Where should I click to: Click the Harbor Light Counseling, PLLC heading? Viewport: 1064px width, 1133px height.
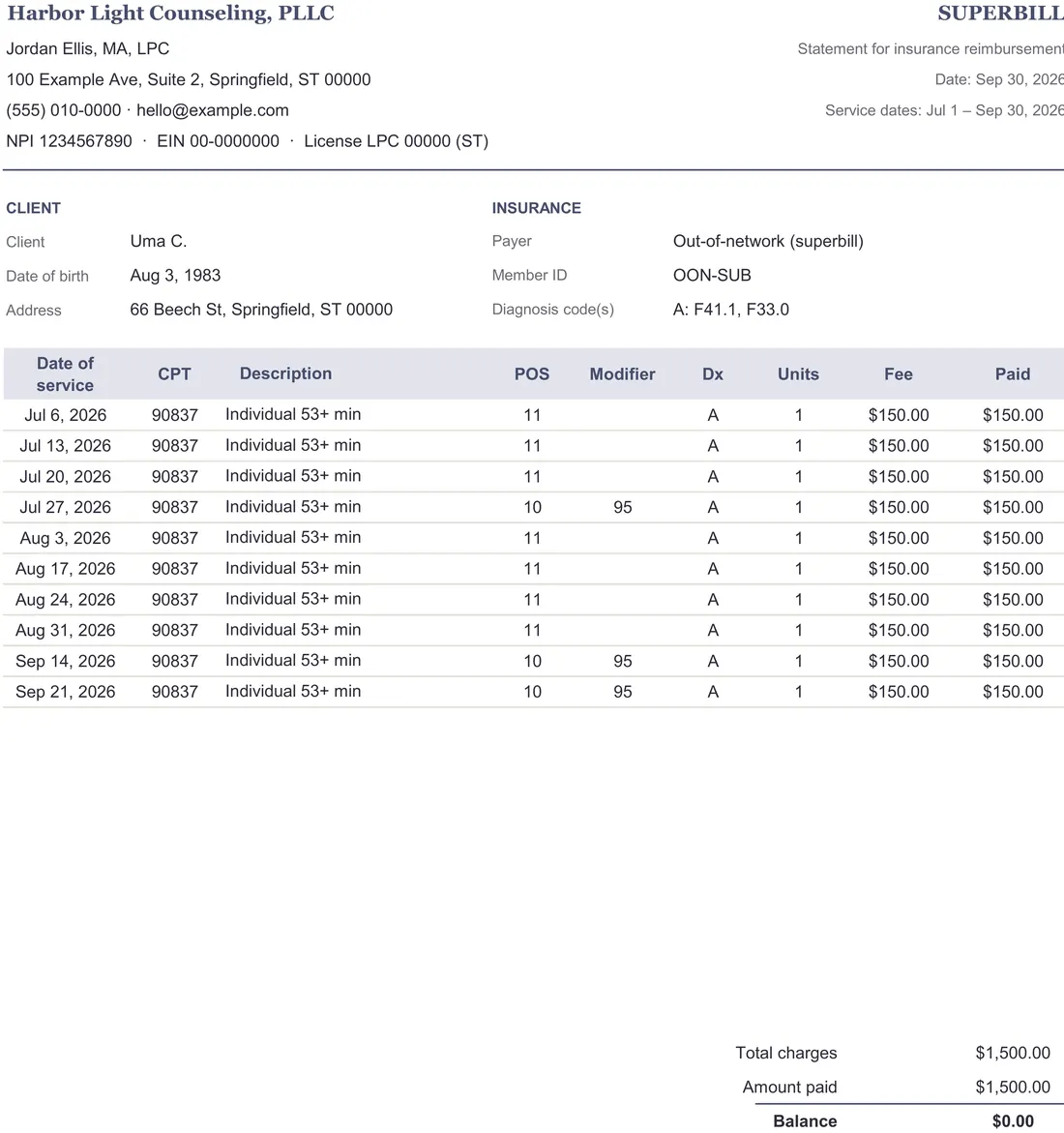170,14
